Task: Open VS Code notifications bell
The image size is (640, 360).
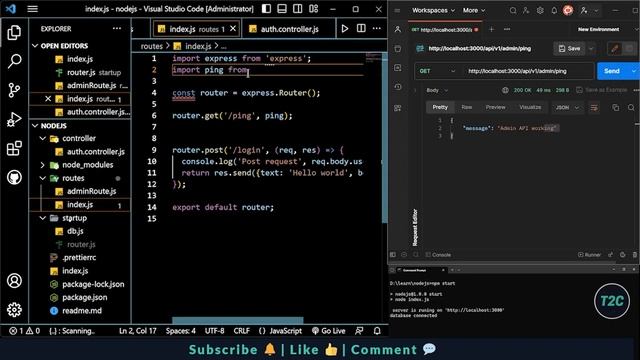Action: coord(377,331)
